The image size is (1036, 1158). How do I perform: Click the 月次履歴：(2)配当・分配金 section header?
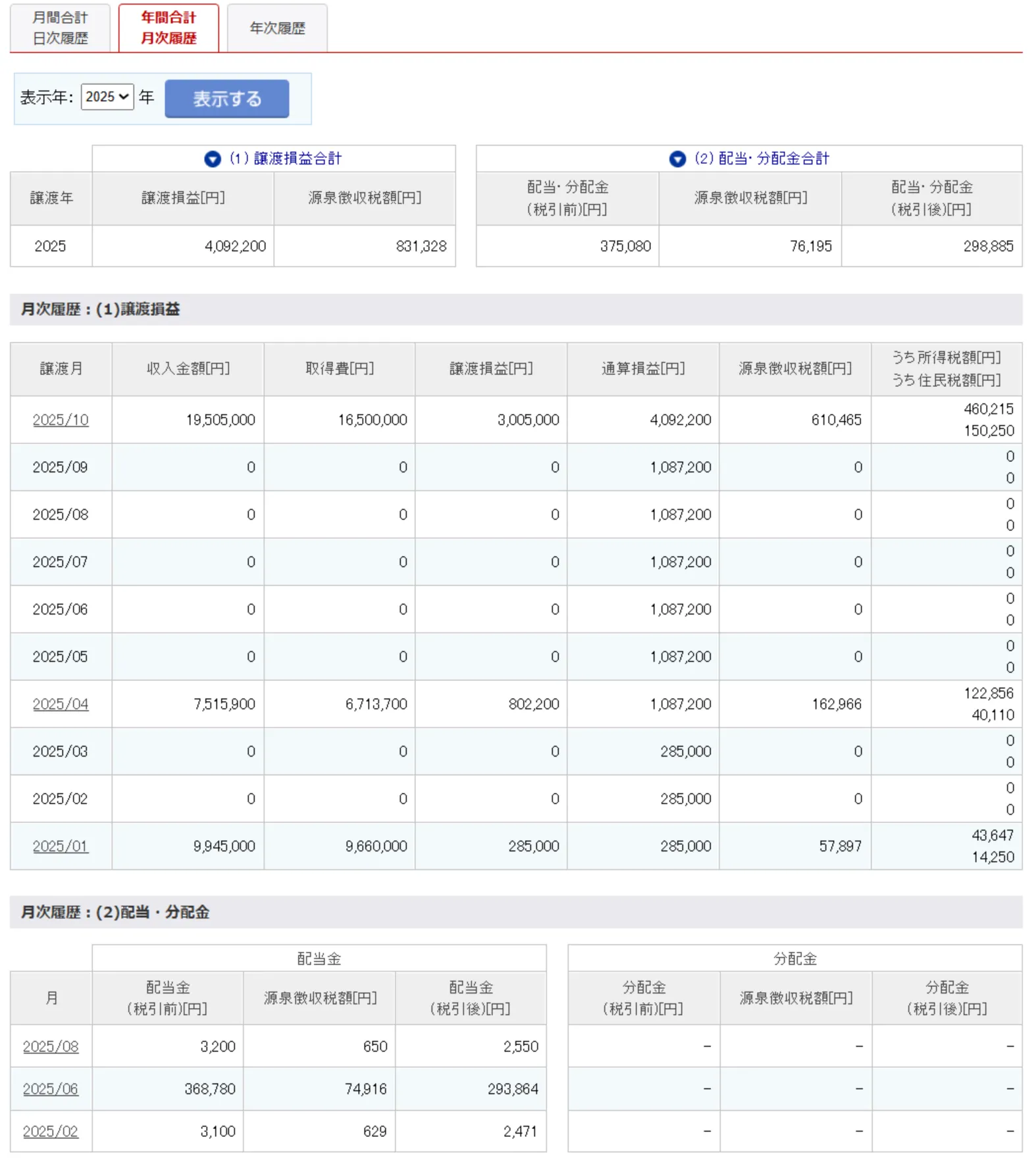coord(115,912)
